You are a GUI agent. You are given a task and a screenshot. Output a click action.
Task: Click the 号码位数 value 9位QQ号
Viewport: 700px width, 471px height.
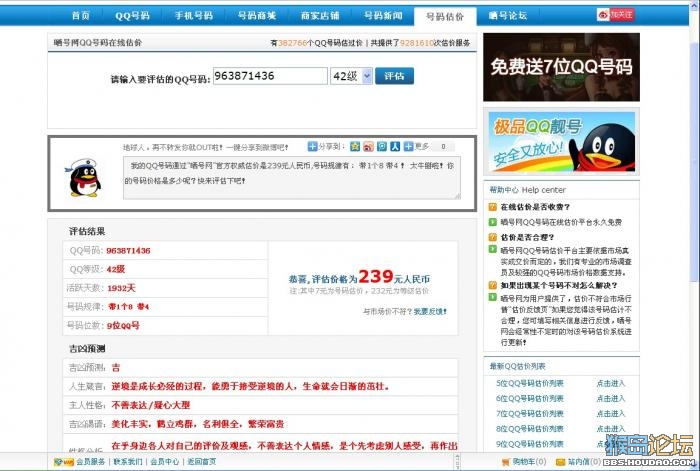coord(123,325)
